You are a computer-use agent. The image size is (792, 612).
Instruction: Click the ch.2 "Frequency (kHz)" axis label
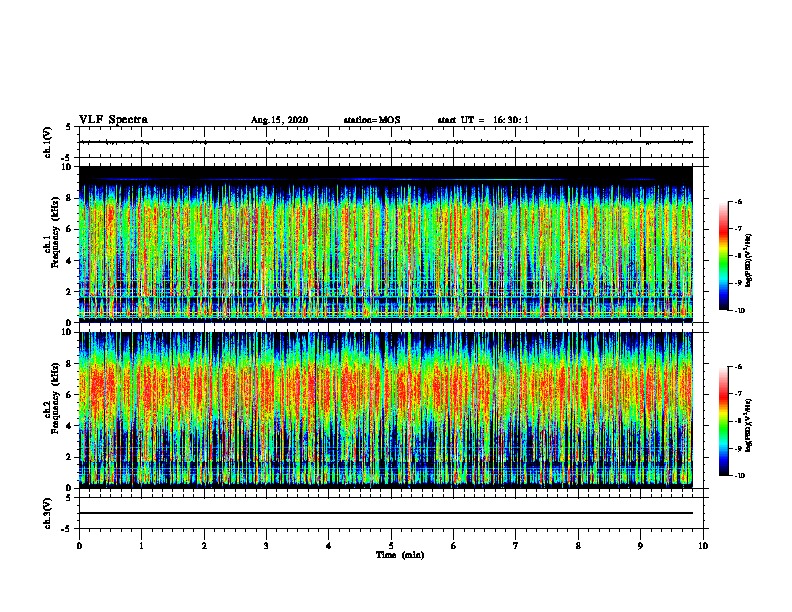pos(55,398)
